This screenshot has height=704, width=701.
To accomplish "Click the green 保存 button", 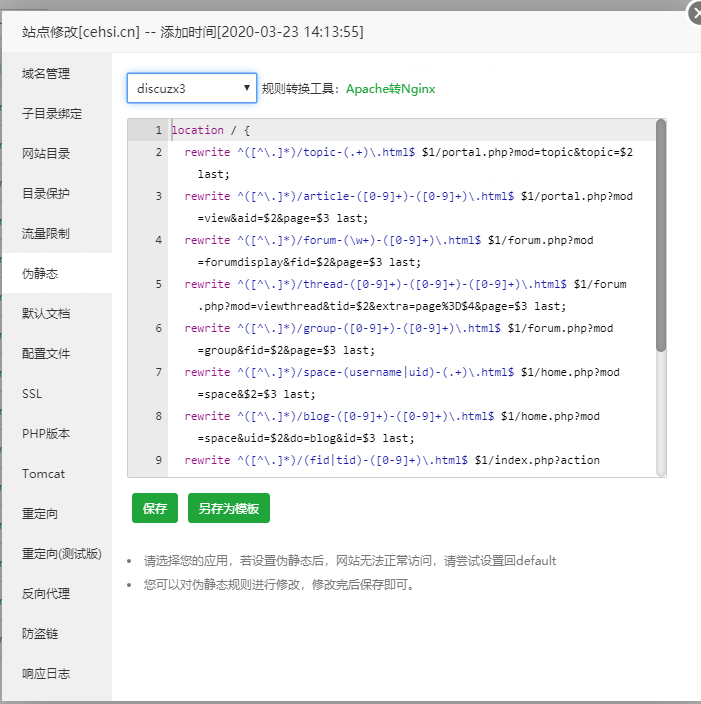I will pyautogui.click(x=154, y=508).
